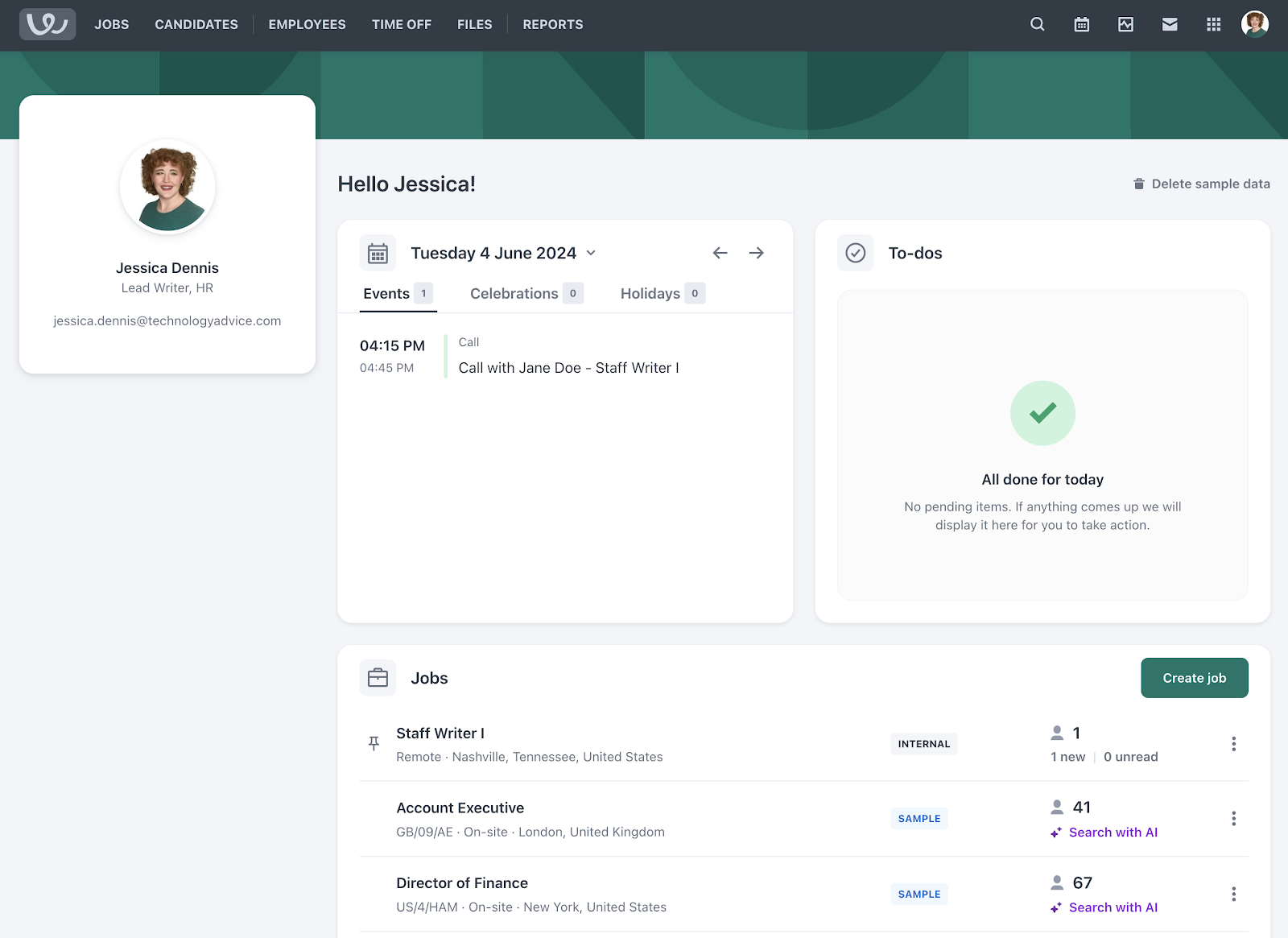This screenshot has height=938, width=1288.
Task: Click the trash icon beside Delete sample data
Action: 1139,184
